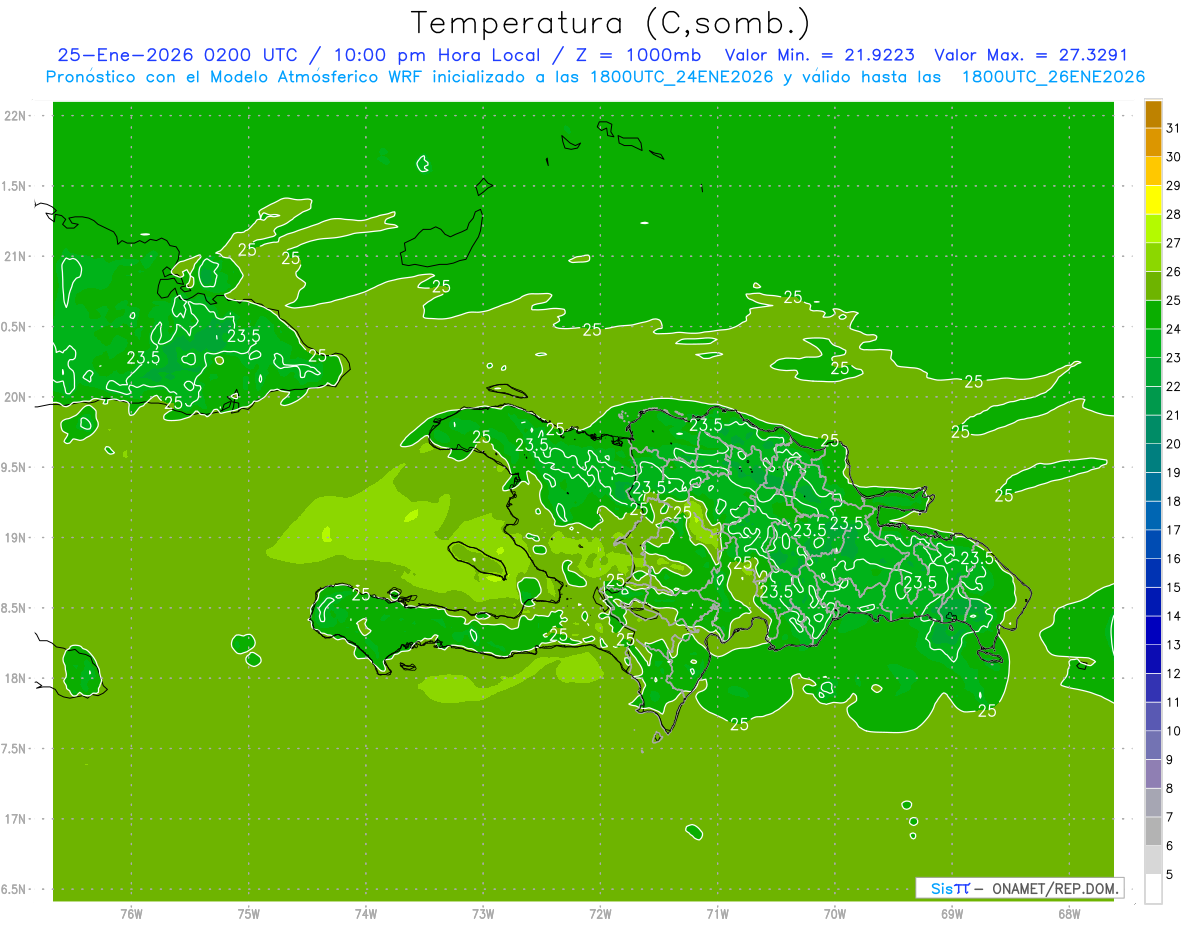Screen dimensions: 1200x927
Task: Click the "18" label on the color scale
Action: (x=1173, y=501)
